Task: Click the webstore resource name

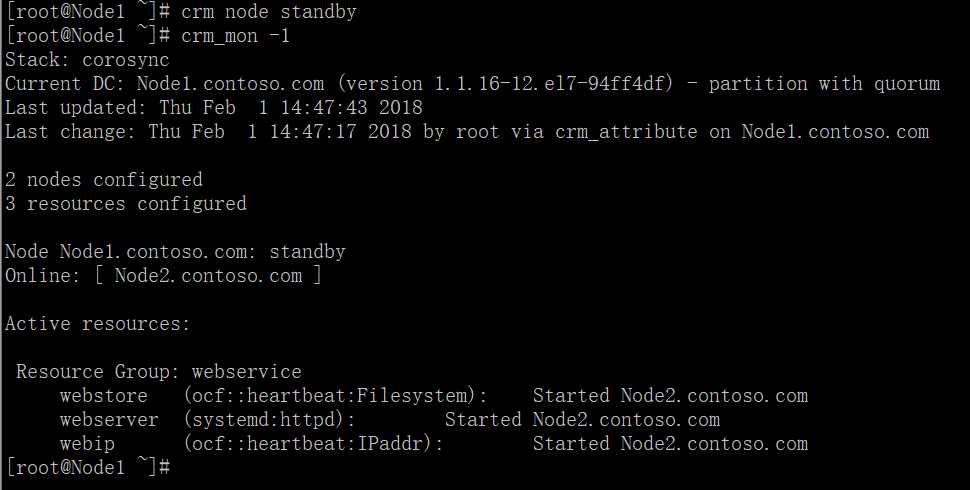Action: pos(104,396)
